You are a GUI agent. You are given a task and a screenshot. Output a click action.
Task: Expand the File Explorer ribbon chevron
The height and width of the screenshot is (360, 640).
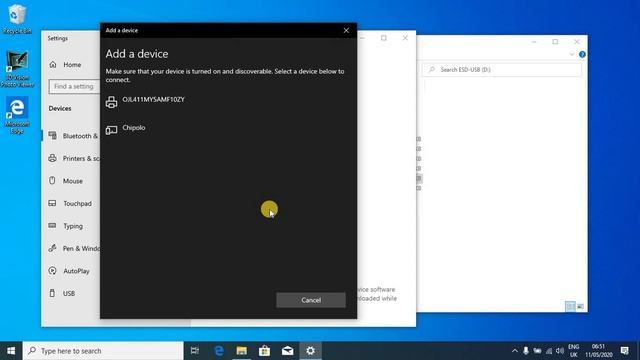tap(572, 54)
